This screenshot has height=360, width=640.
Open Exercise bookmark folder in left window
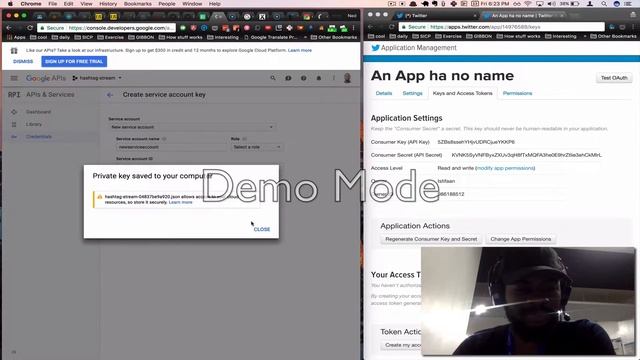pos(111,37)
